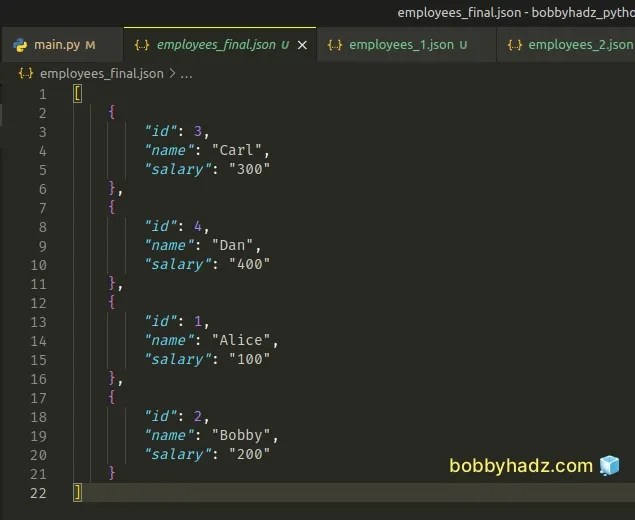This screenshot has width=635, height=520.
Task: Click line number 6 in gutter
Action: coord(43,190)
